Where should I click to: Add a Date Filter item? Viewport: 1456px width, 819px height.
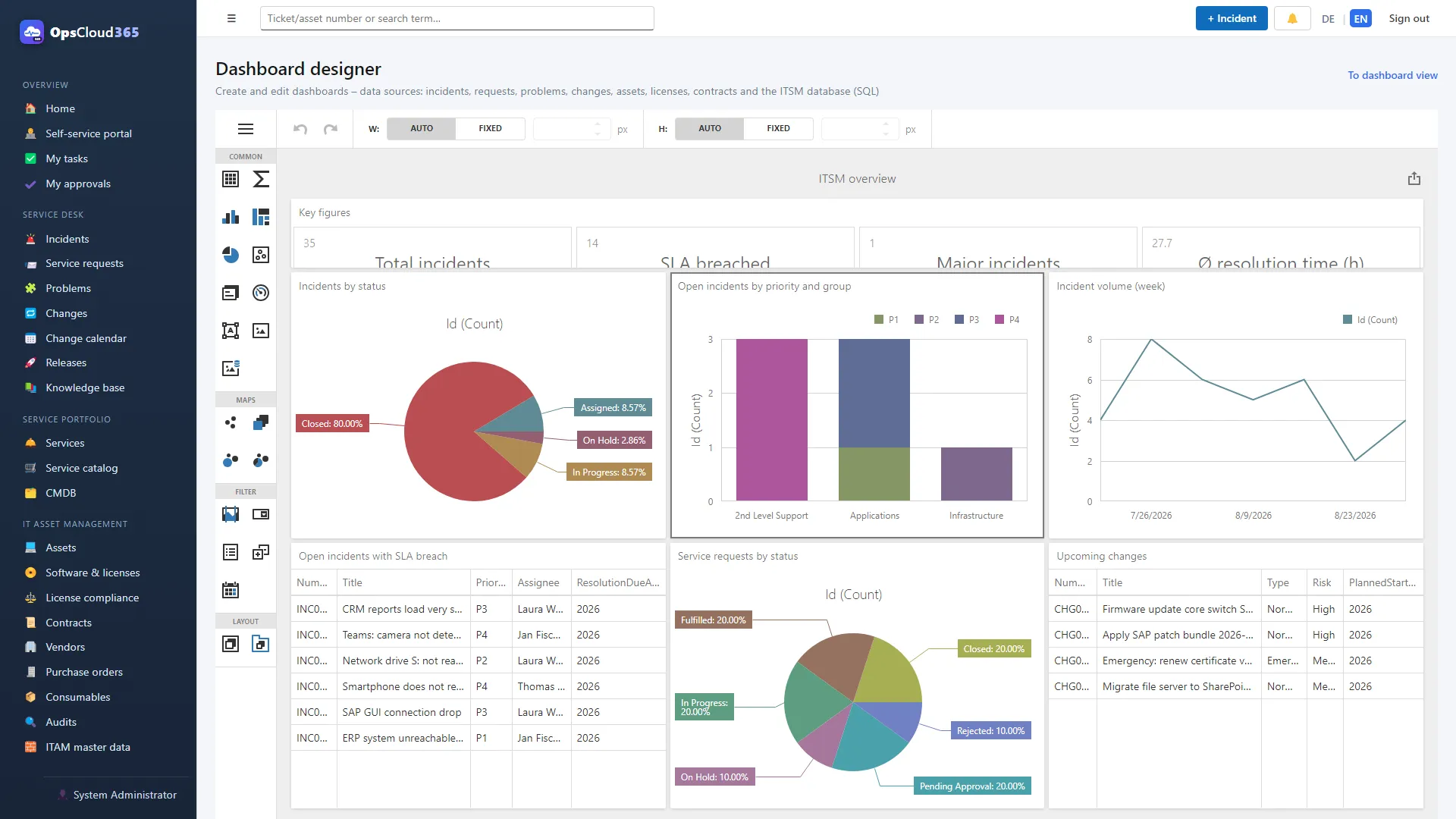point(231,591)
